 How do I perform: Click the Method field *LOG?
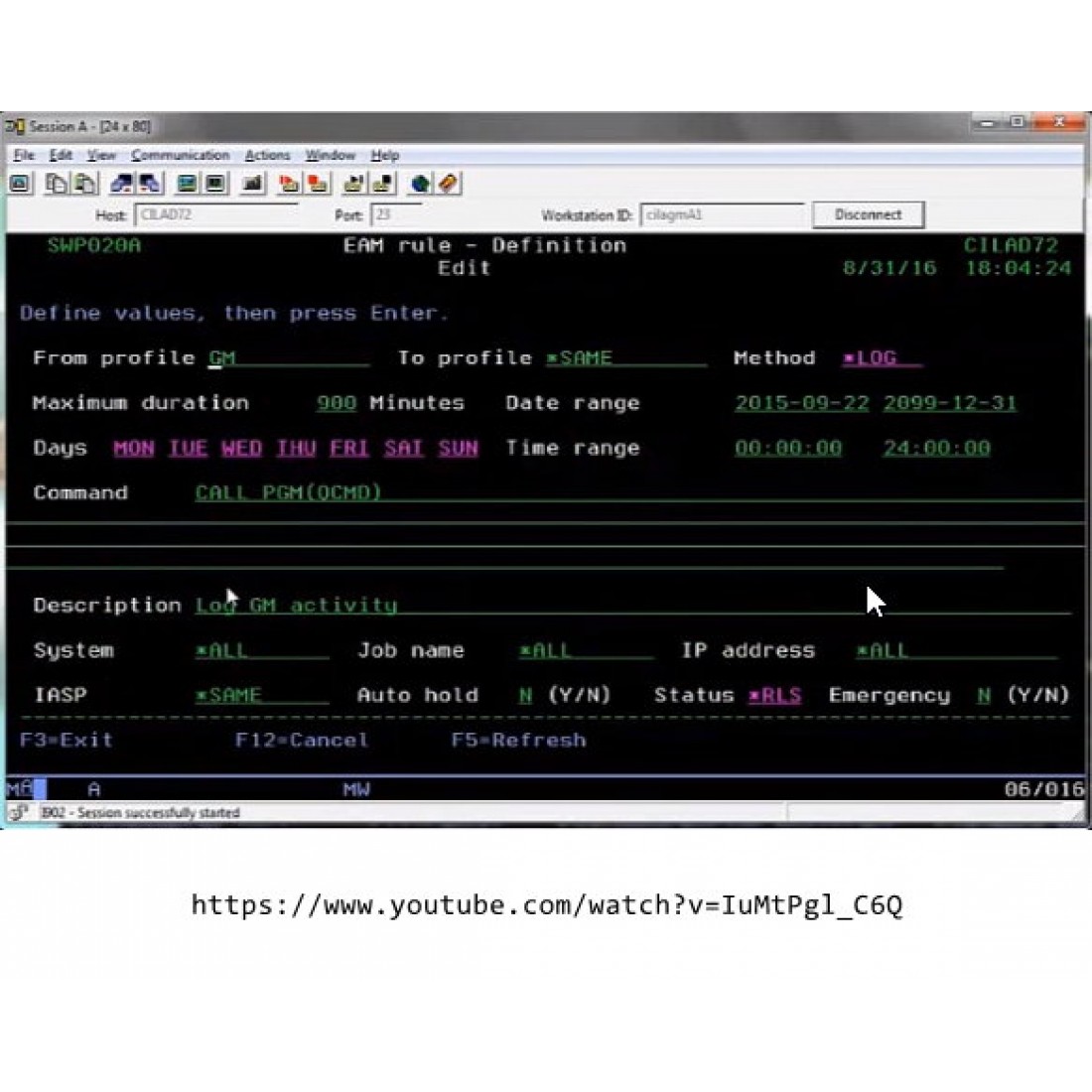(882, 358)
